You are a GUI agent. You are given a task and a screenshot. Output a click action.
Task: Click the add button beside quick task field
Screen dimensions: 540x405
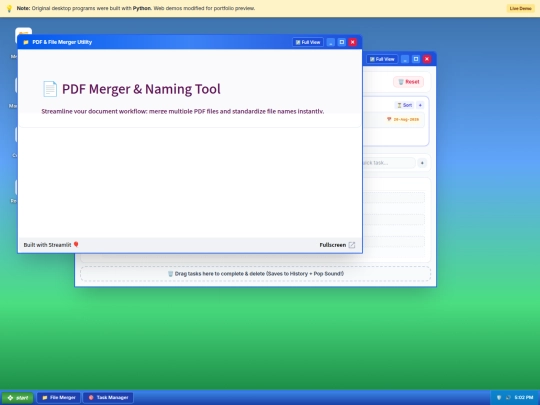coord(422,163)
